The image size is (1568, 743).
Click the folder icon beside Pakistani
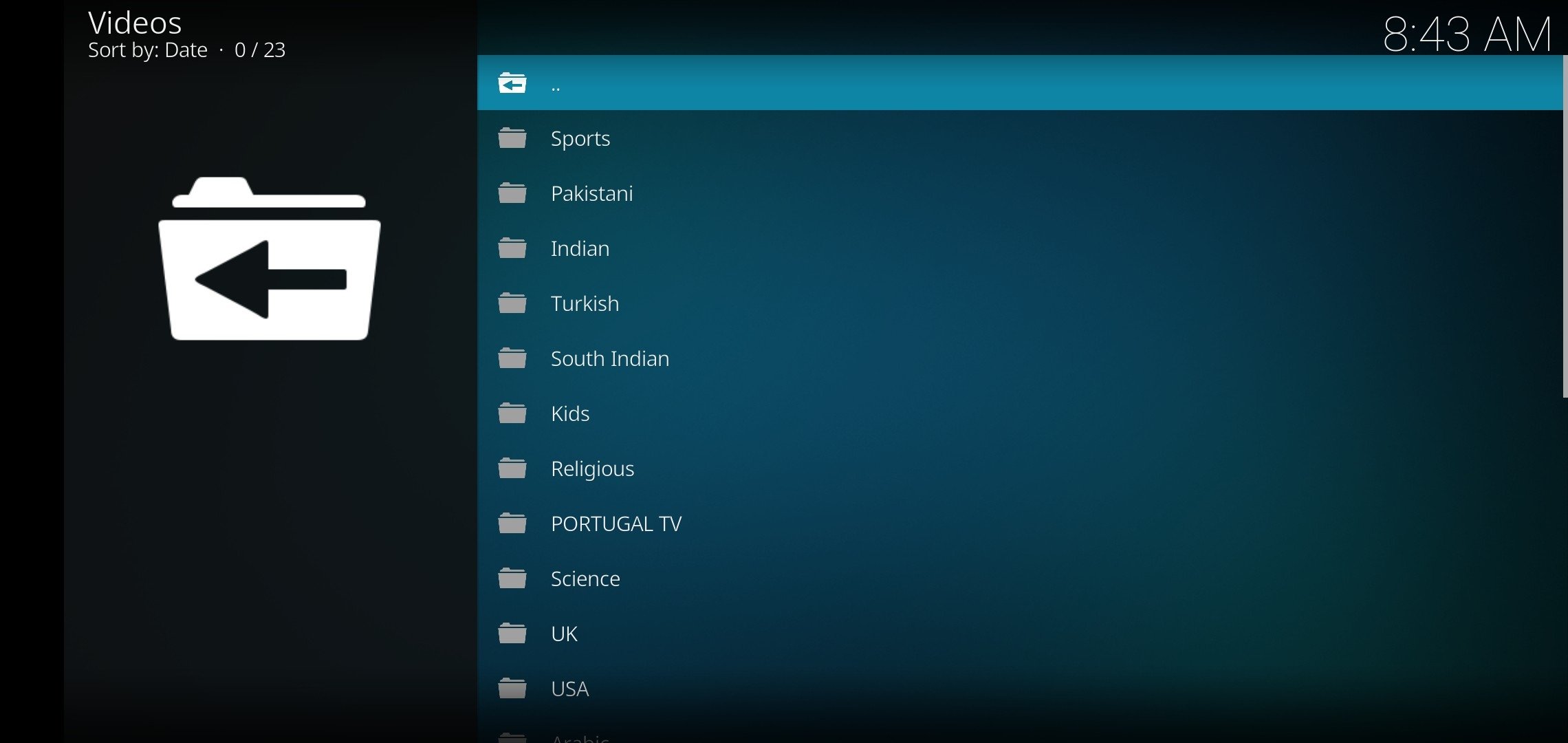pyautogui.click(x=512, y=193)
